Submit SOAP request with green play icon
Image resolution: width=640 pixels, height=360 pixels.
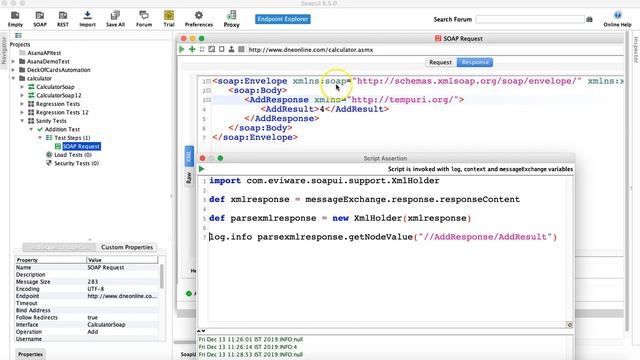tap(182, 49)
